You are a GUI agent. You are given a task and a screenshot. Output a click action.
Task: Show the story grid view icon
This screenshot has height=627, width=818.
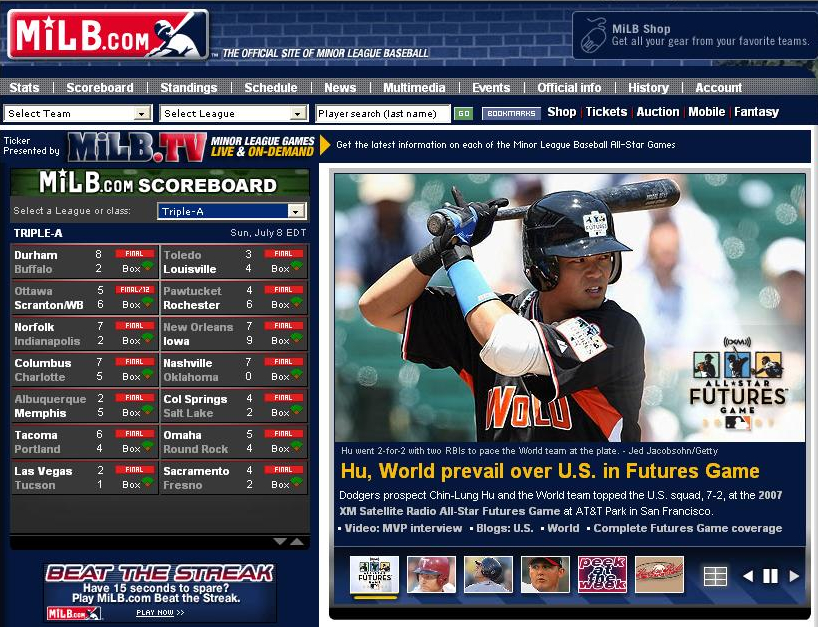[x=715, y=576]
